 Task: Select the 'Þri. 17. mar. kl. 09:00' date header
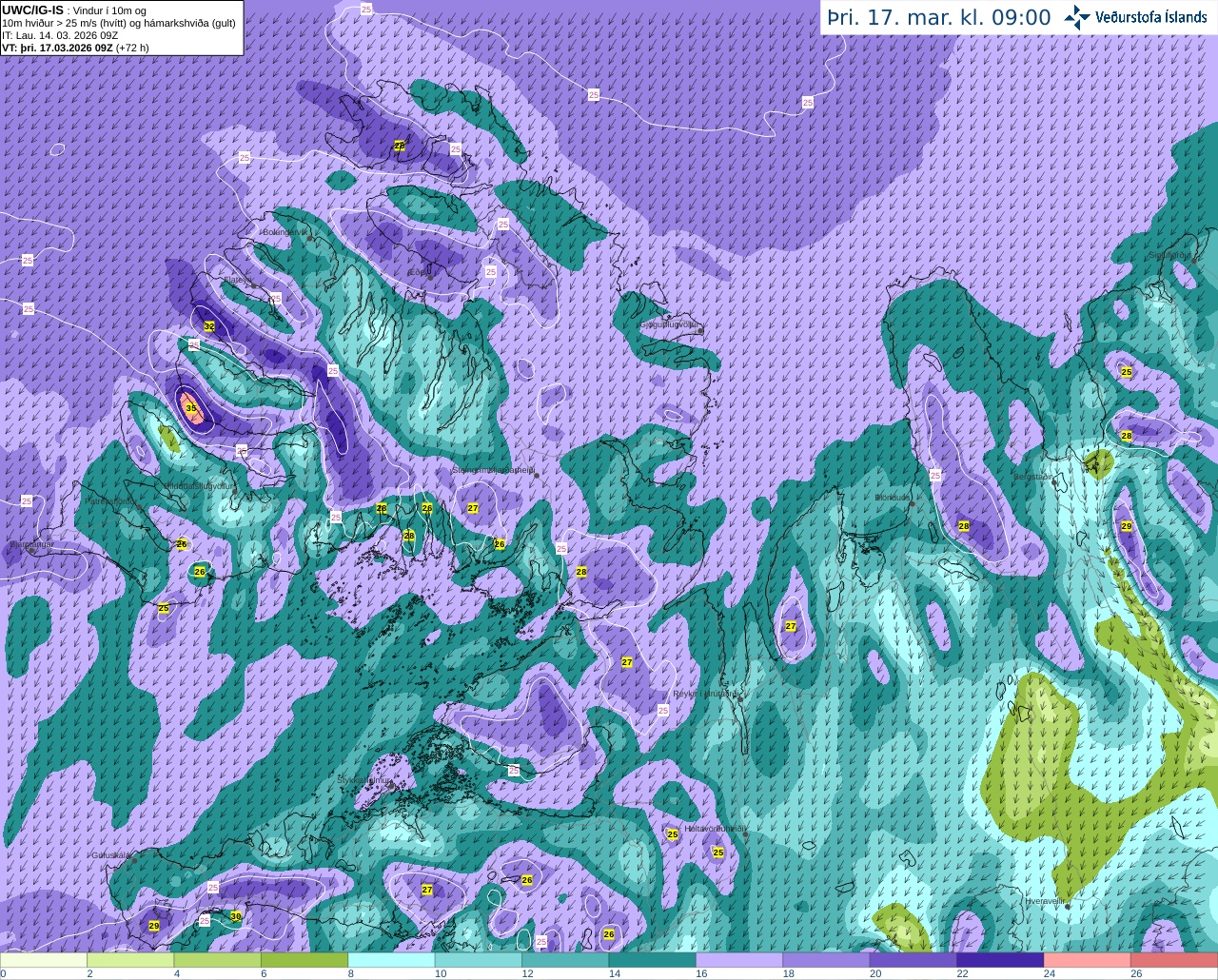[939, 17]
